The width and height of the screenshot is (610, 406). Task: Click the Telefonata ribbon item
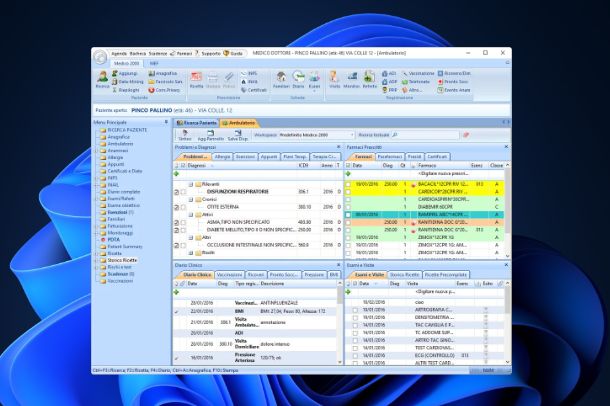pos(416,82)
